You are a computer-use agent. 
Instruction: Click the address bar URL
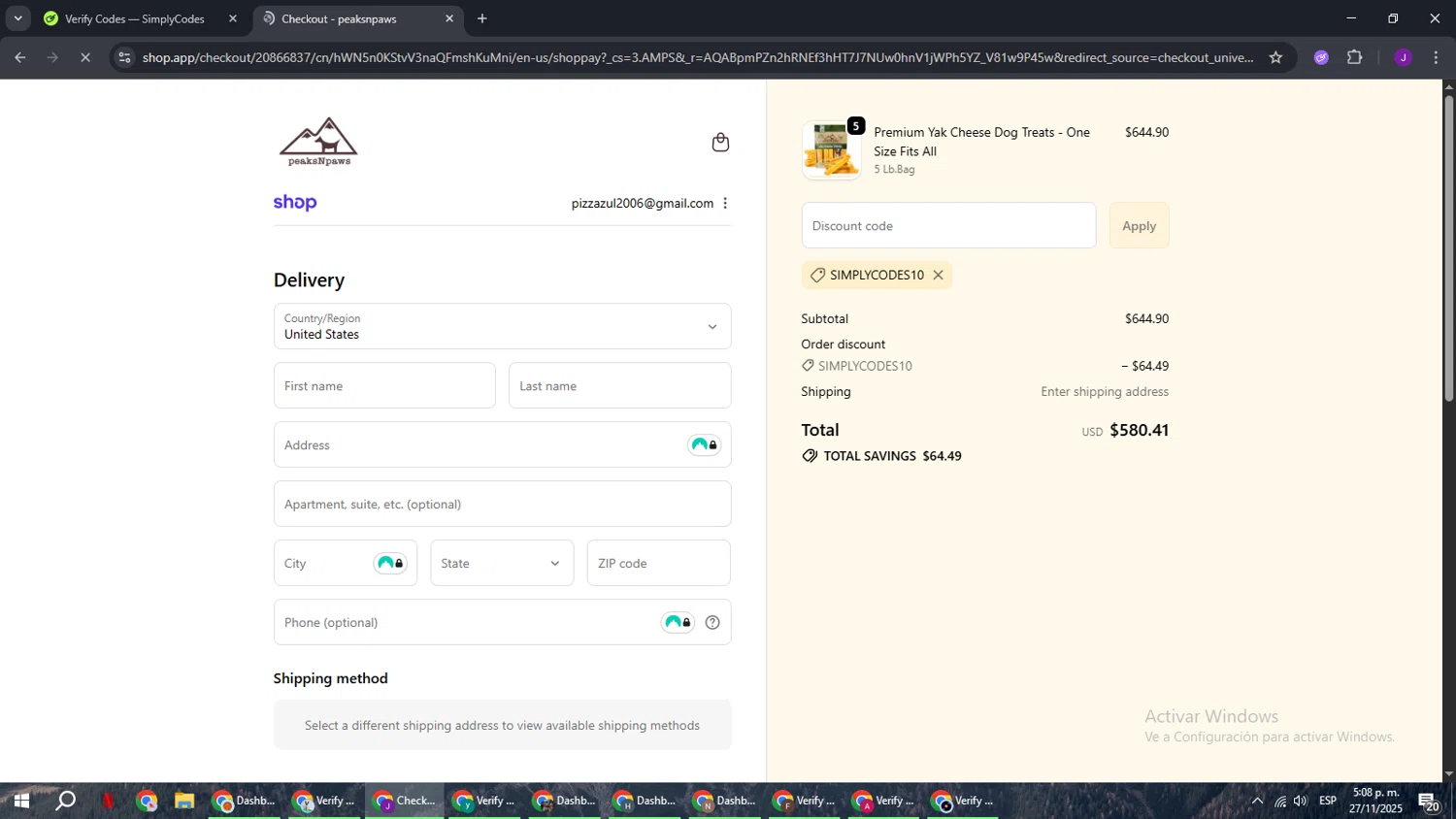point(697,57)
